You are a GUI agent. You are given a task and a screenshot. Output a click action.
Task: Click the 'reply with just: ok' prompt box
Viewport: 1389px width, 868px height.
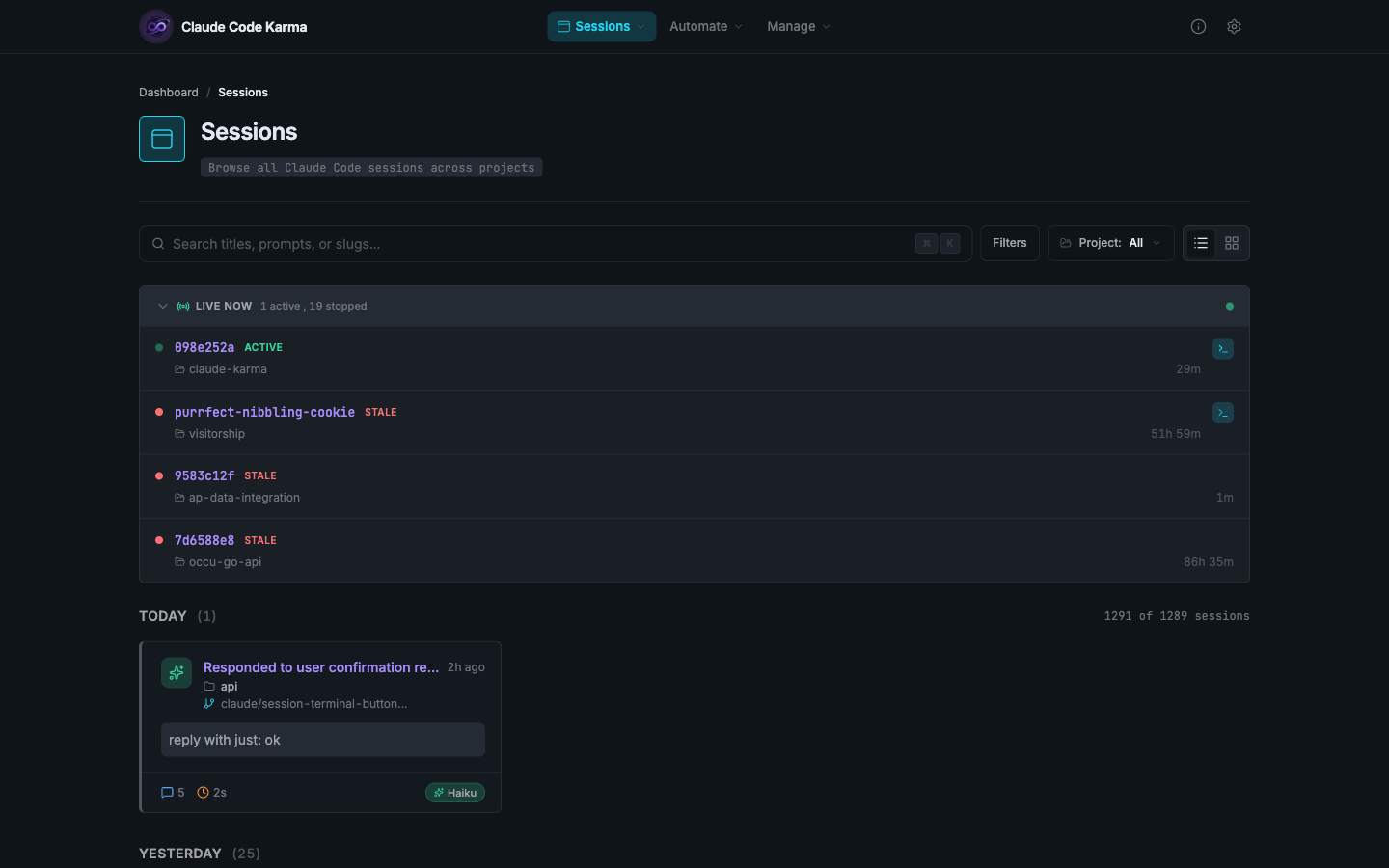[323, 740]
